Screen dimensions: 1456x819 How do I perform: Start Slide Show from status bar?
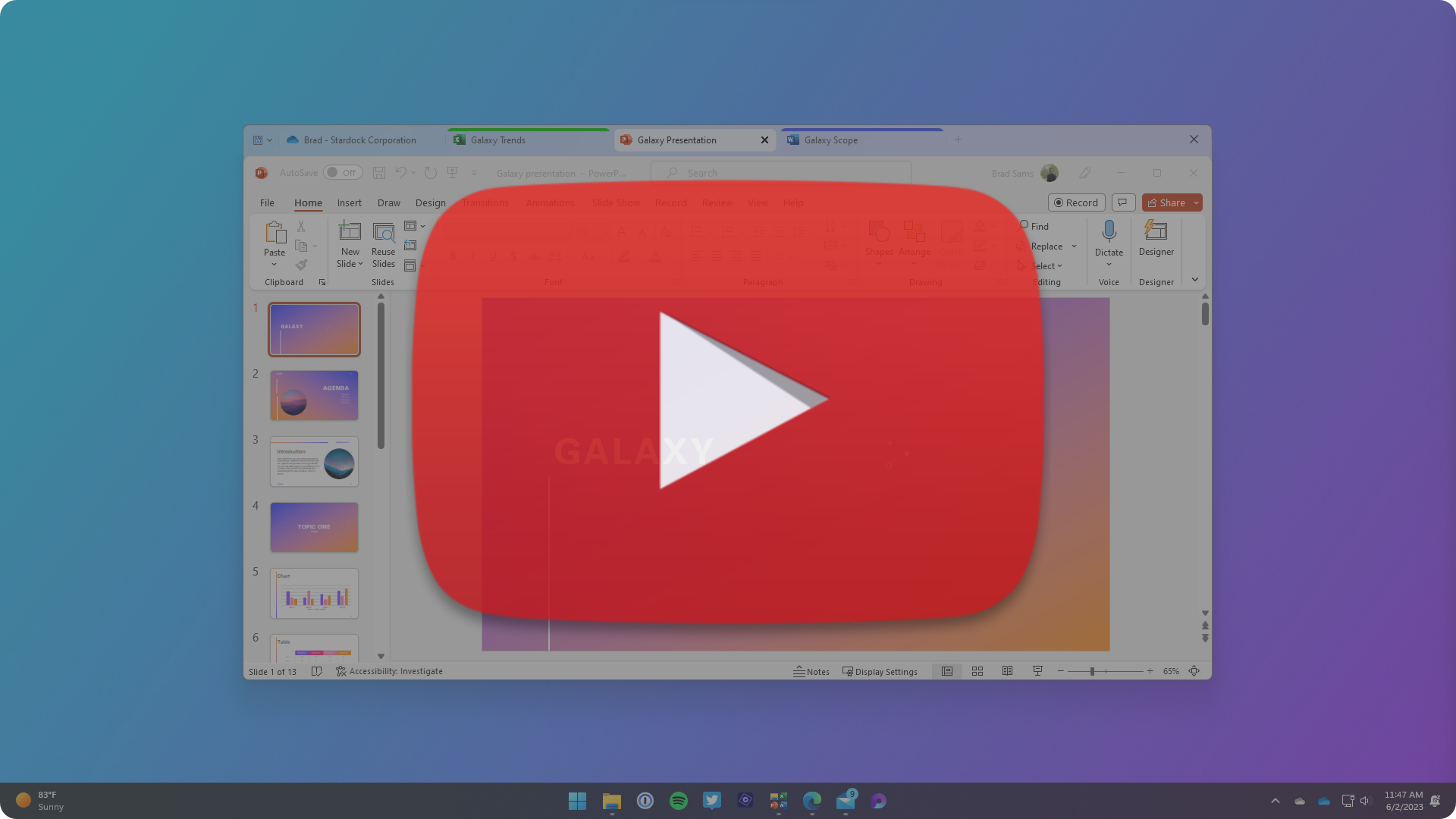point(1037,671)
